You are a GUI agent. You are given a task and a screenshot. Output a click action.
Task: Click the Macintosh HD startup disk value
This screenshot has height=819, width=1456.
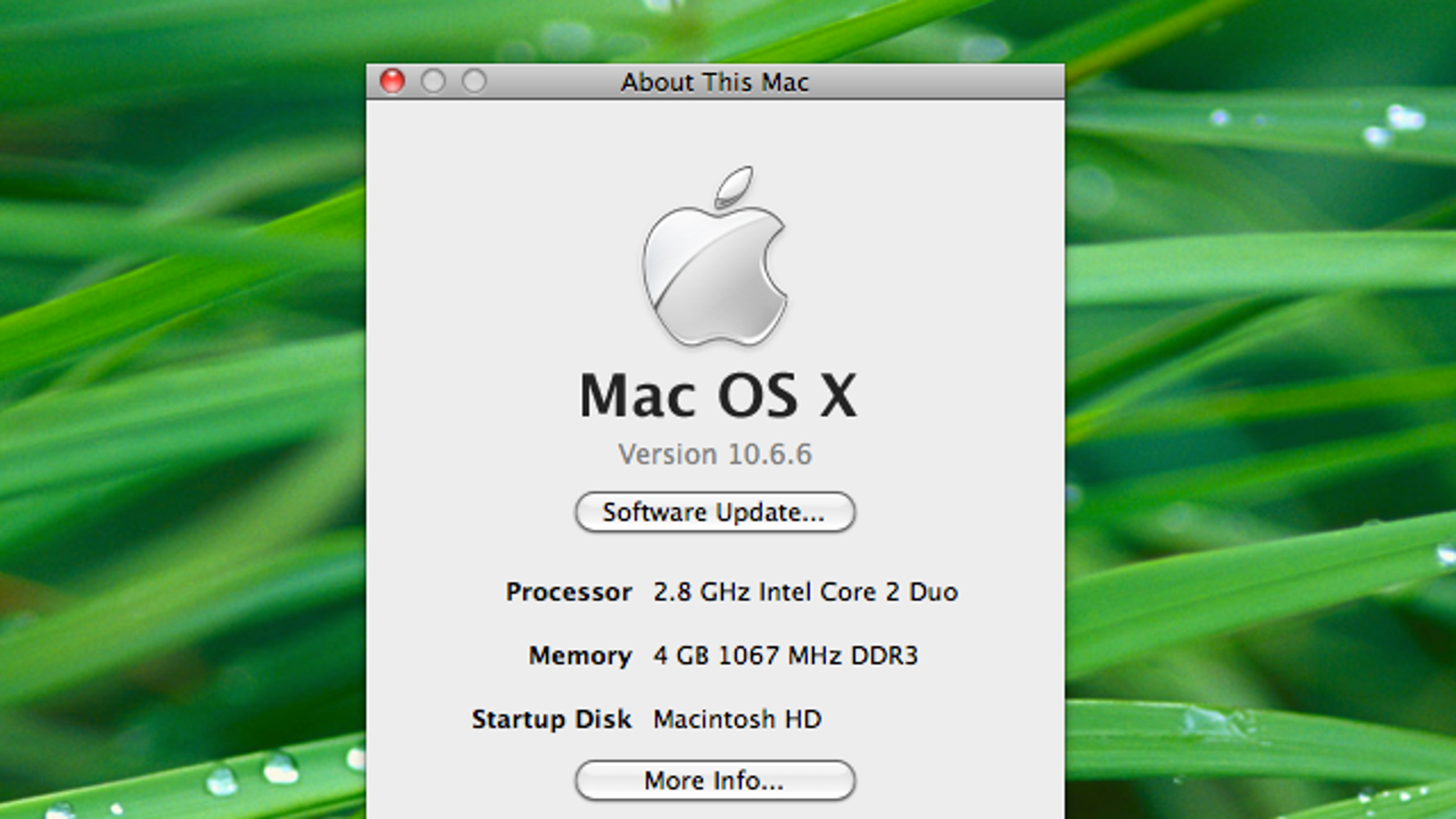pyautogui.click(x=737, y=719)
